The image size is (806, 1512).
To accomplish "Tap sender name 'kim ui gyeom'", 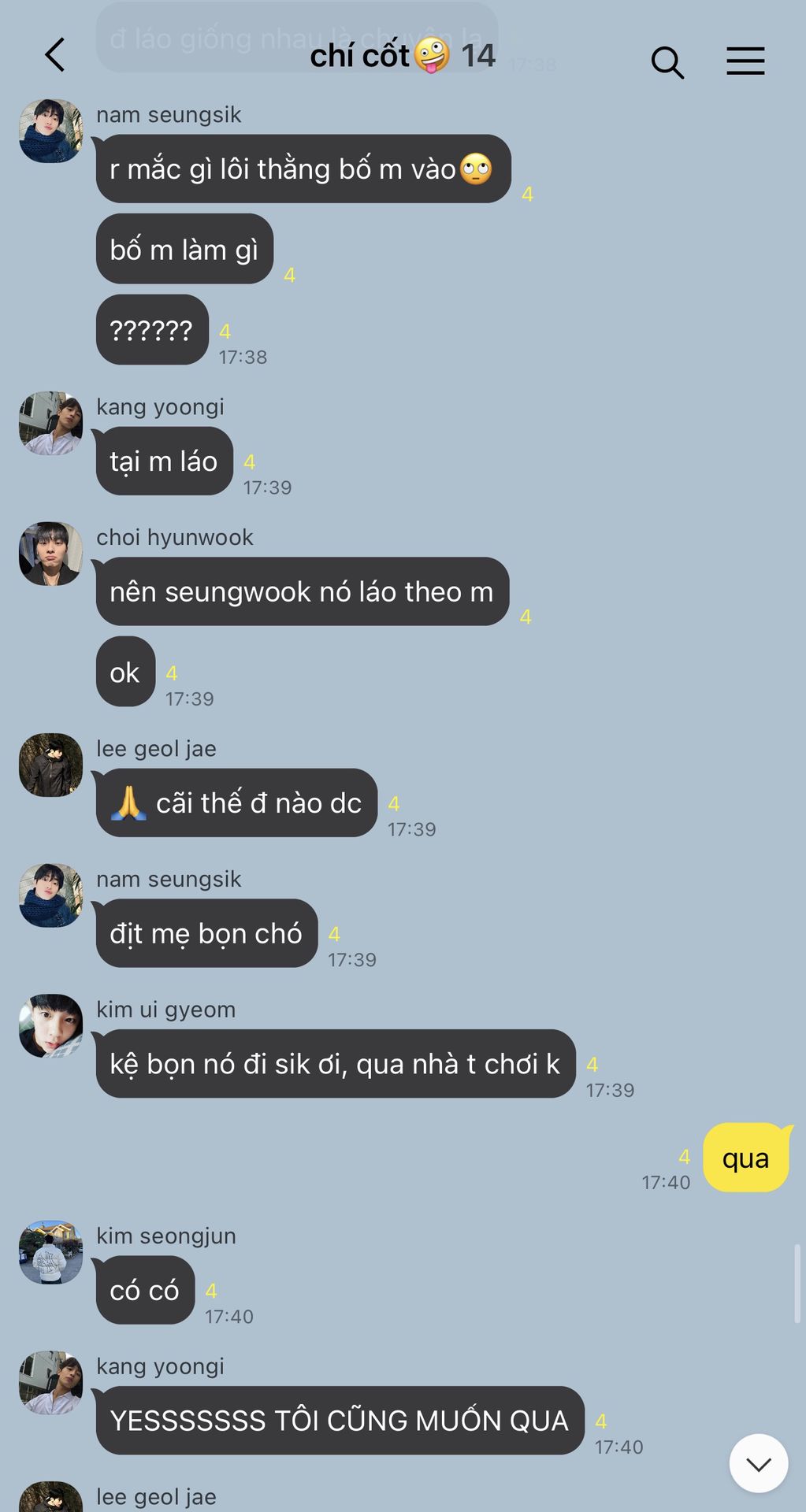I will point(165,1010).
